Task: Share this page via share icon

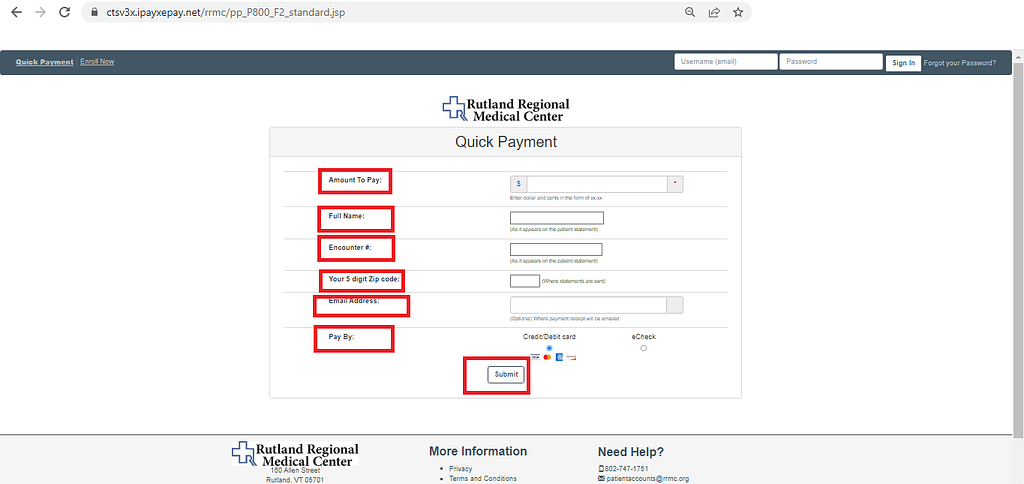Action: 714,12
